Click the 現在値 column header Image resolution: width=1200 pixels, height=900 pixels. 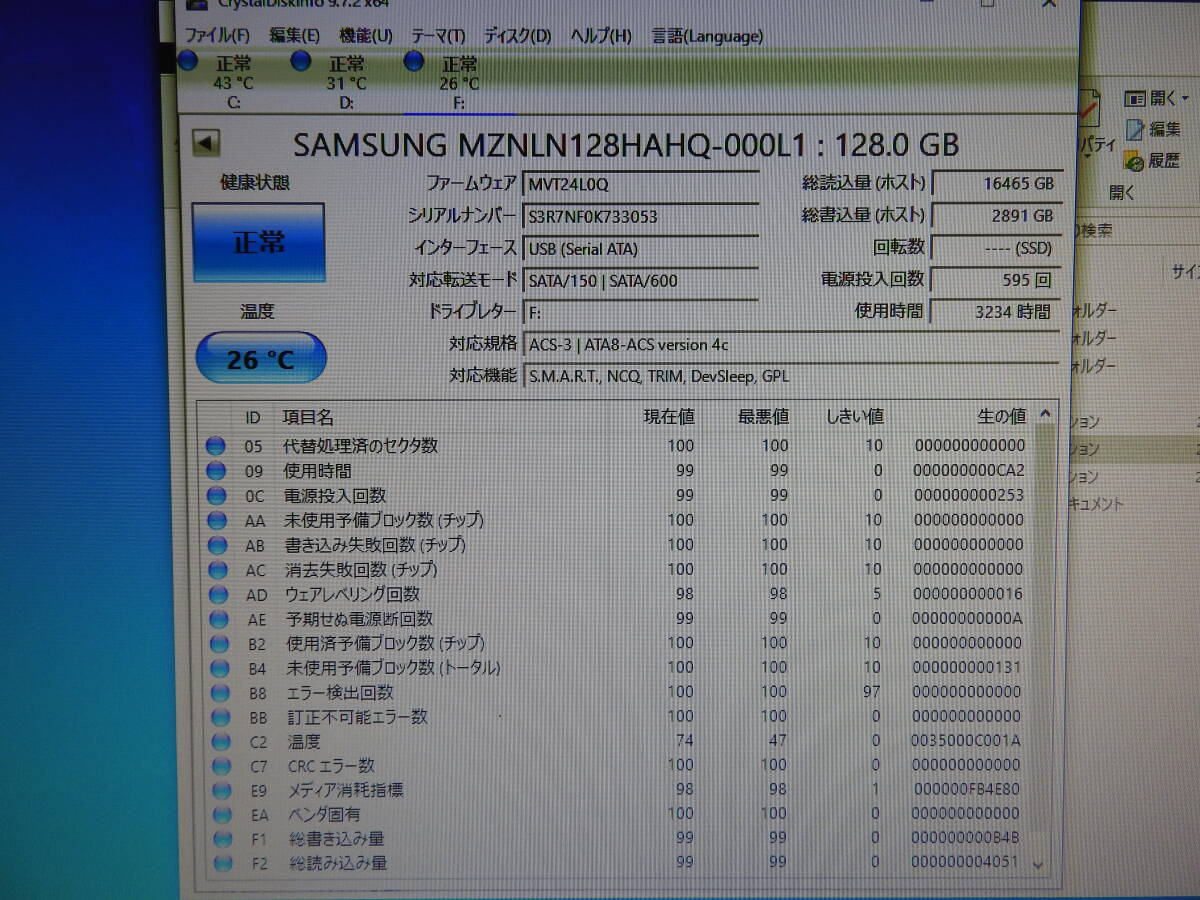[668, 416]
